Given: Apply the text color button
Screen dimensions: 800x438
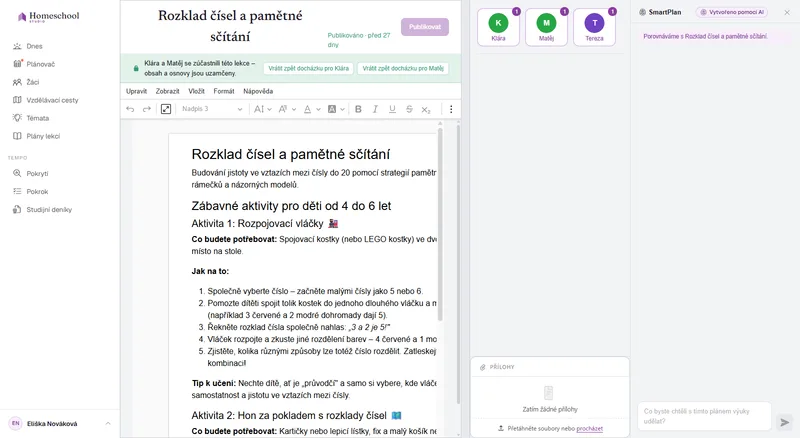Looking at the screenshot, I should (x=307, y=109).
